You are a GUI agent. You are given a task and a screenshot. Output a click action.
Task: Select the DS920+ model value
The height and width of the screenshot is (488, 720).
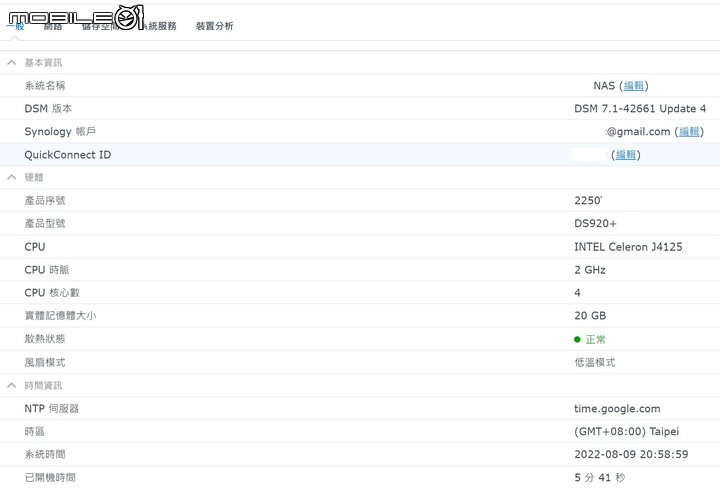[595, 224]
